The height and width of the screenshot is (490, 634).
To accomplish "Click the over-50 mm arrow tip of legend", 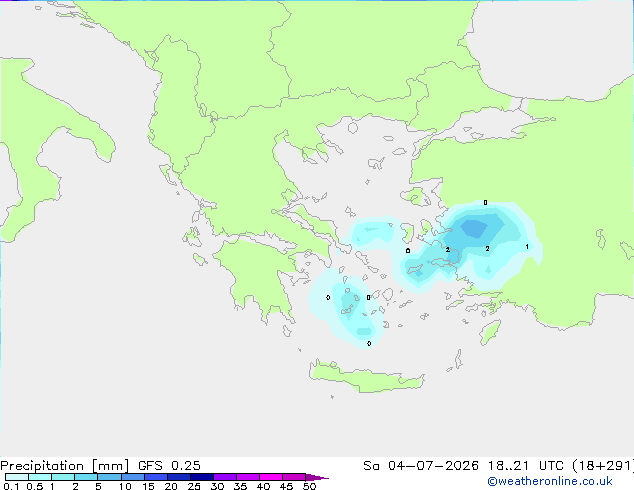I will (x=317, y=477).
